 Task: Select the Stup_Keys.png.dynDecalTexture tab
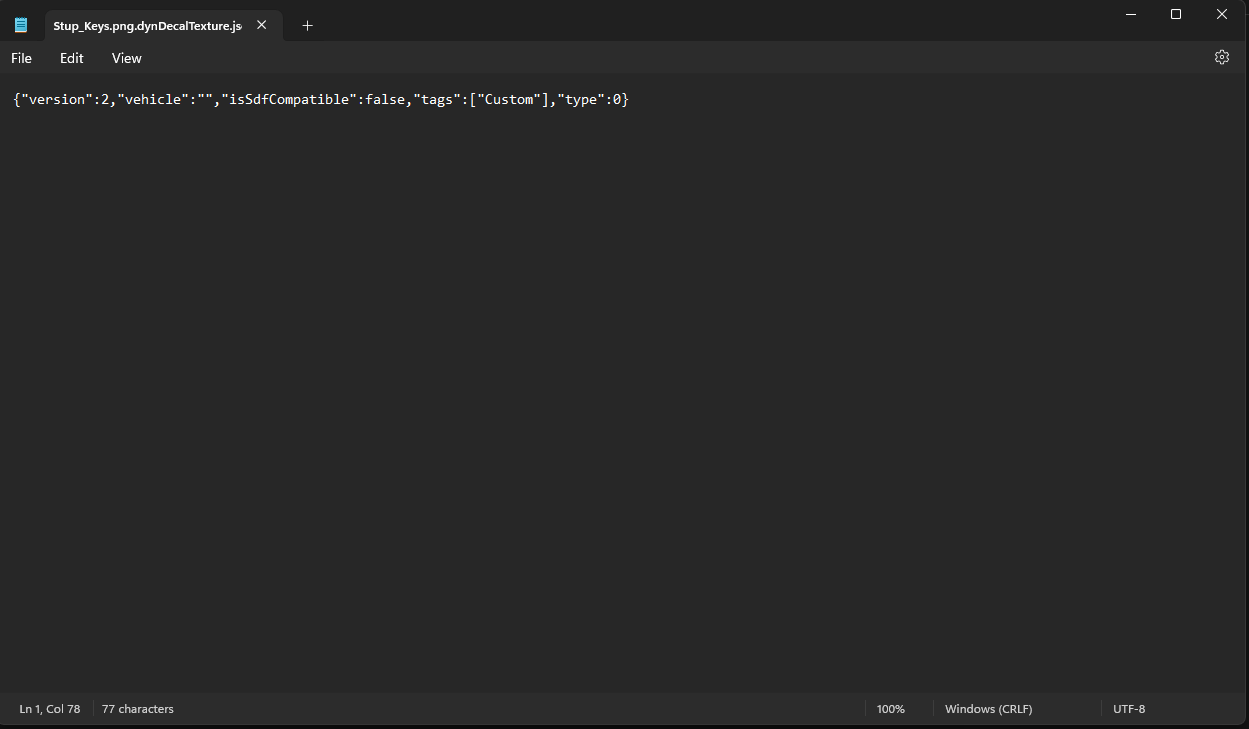click(147, 25)
